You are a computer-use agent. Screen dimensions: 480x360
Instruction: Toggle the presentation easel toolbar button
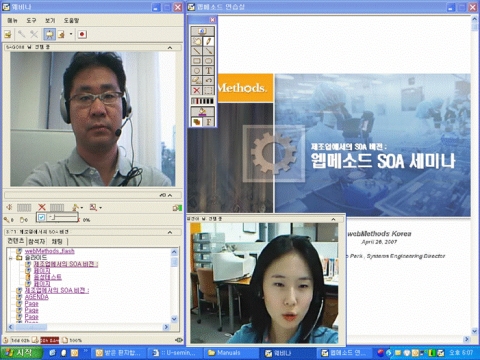click(49, 34)
